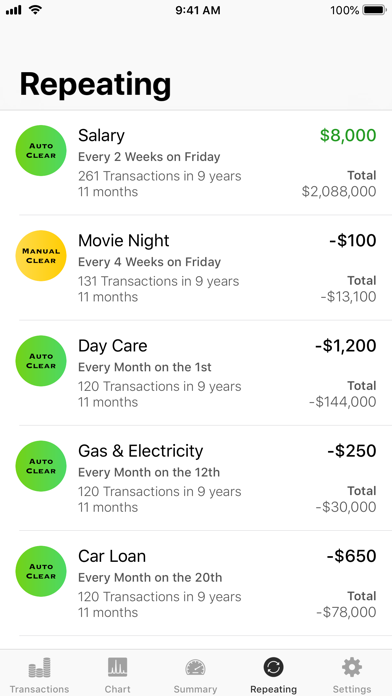392x696 pixels.
Task: Open the Chart tab icon
Action: coord(118,667)
